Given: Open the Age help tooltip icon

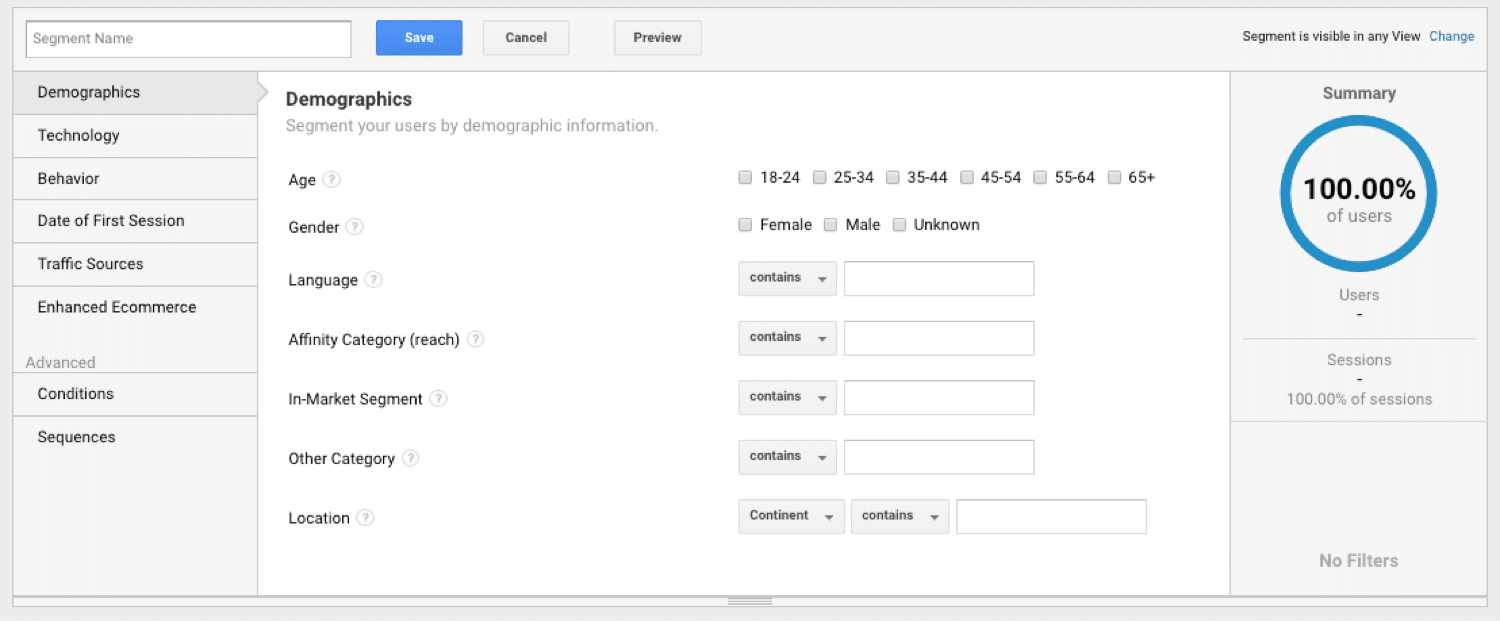Looking at the screenshot, I should tap(330, 179).
